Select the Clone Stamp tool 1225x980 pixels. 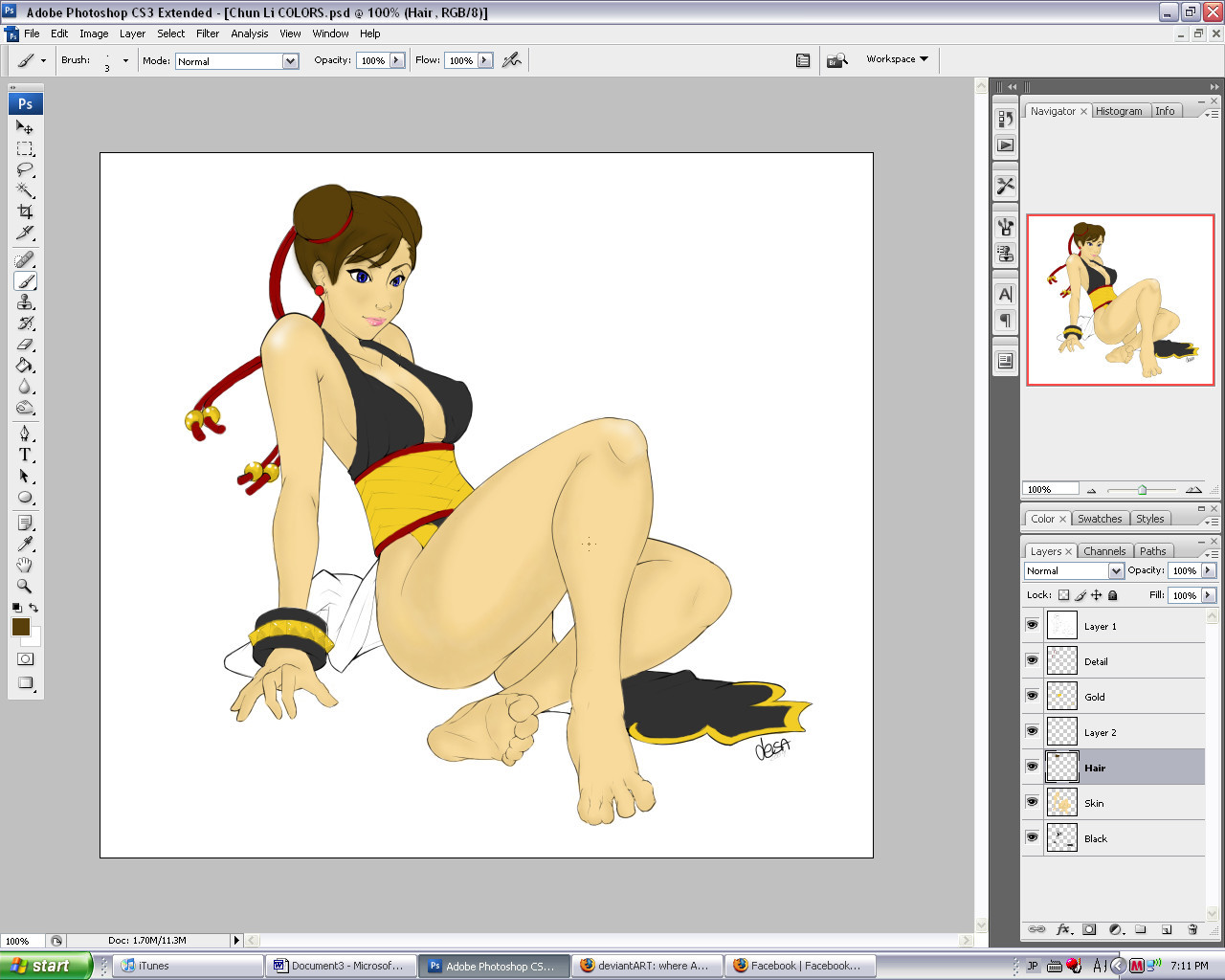pyautogui.click(x=25, y=301)
